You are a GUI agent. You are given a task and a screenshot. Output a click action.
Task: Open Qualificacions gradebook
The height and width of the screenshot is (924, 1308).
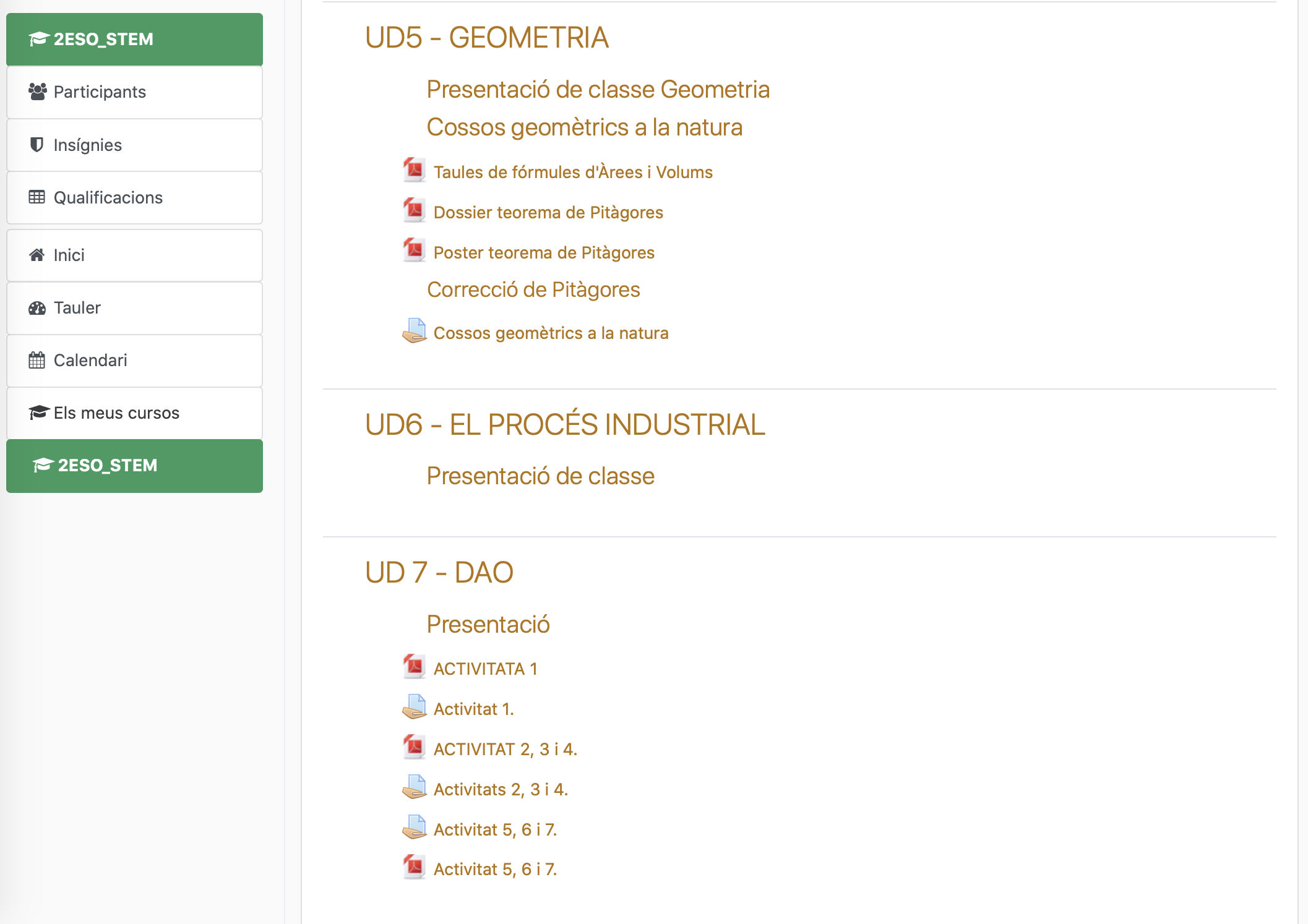(x=108, y=198)
